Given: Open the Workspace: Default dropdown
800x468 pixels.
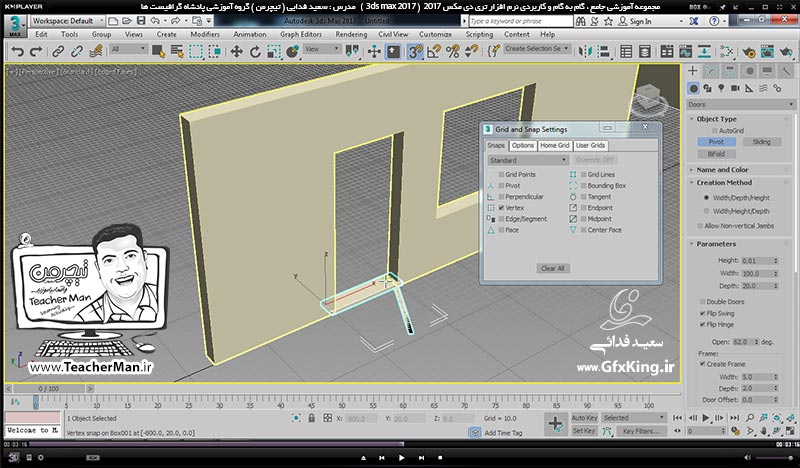Looking at the screenshot, I should click(x=67, y=21).
